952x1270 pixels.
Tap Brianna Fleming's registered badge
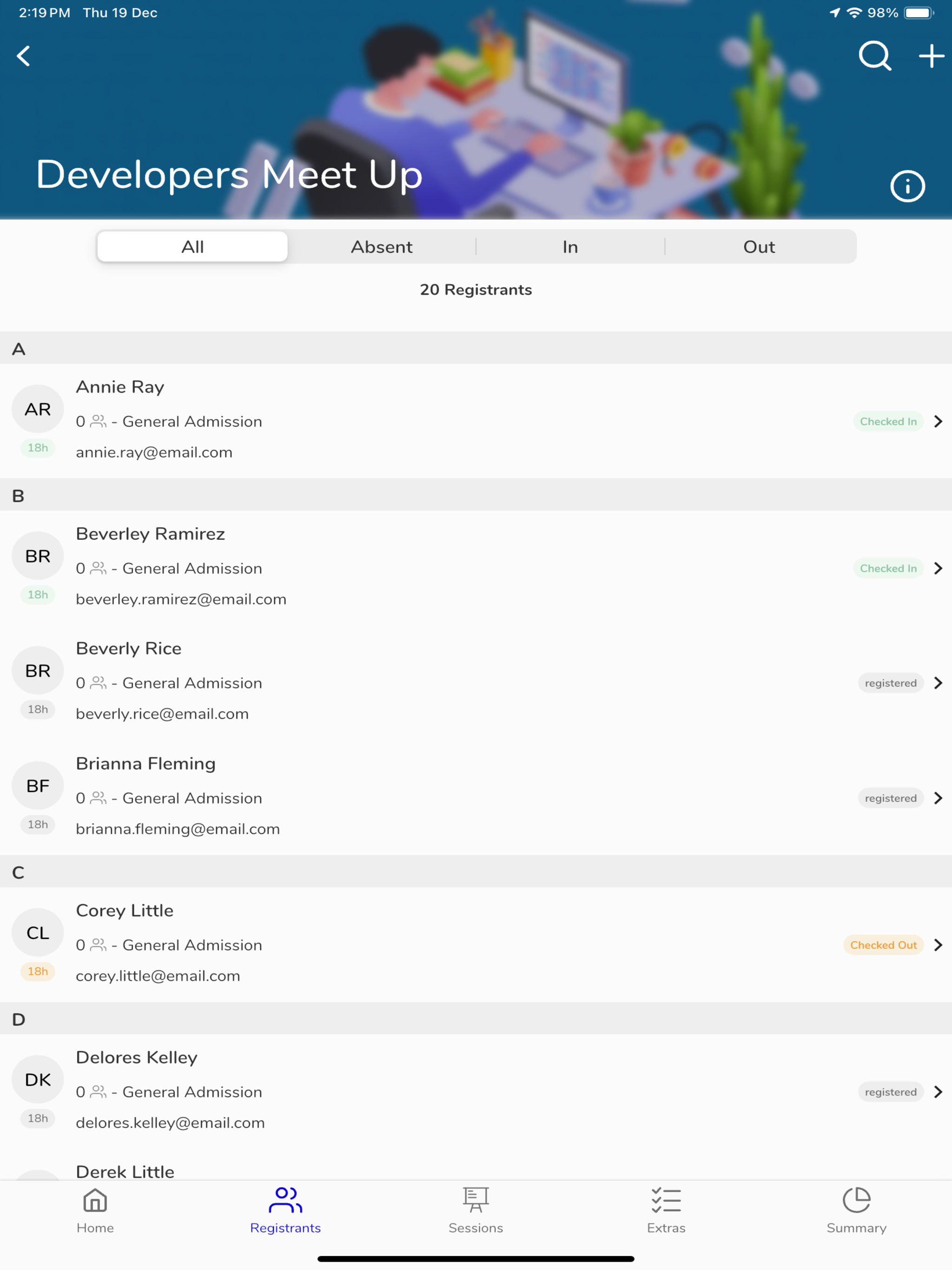891,798
